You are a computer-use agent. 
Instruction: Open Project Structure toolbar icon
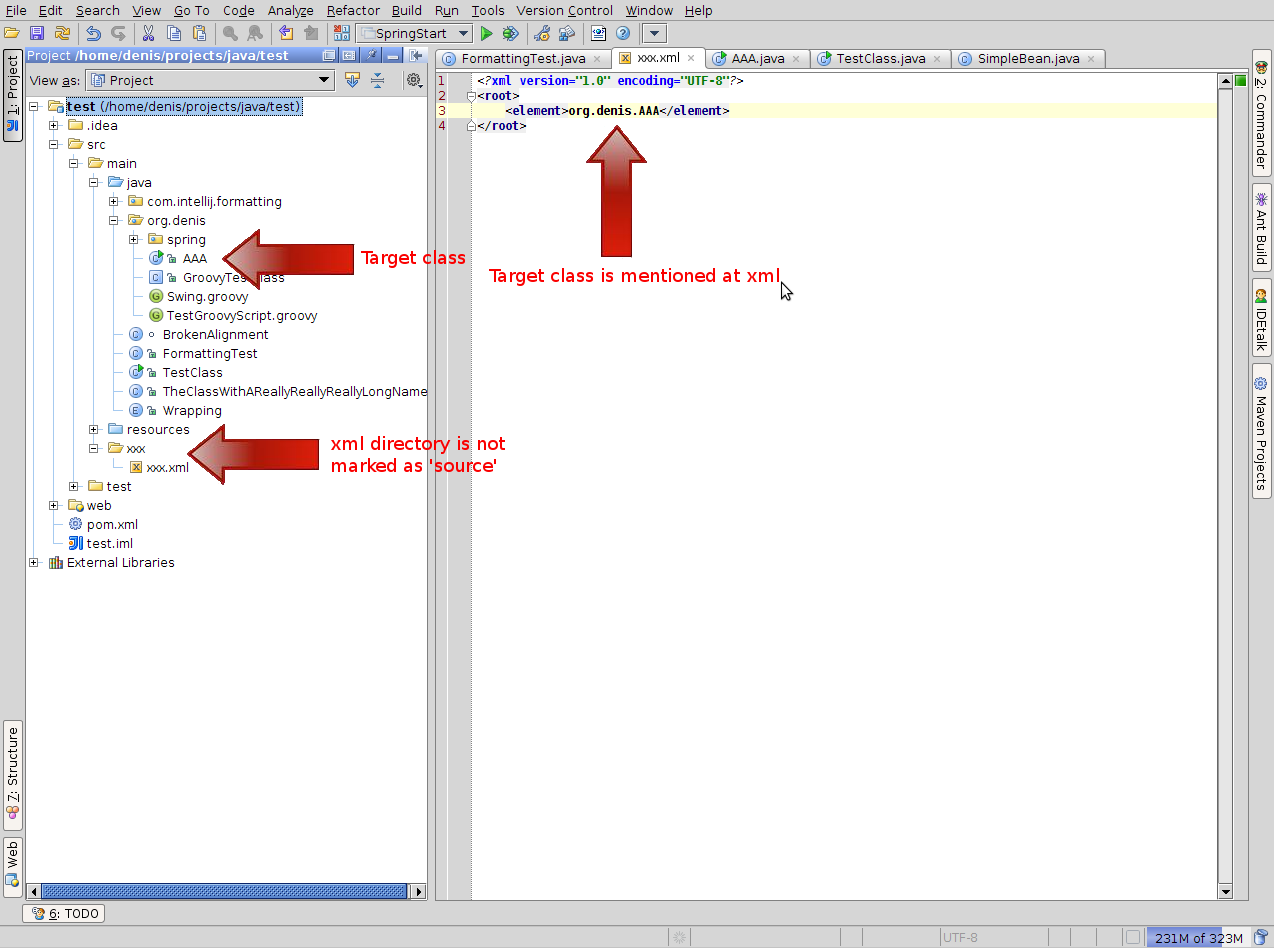(567, 33)
